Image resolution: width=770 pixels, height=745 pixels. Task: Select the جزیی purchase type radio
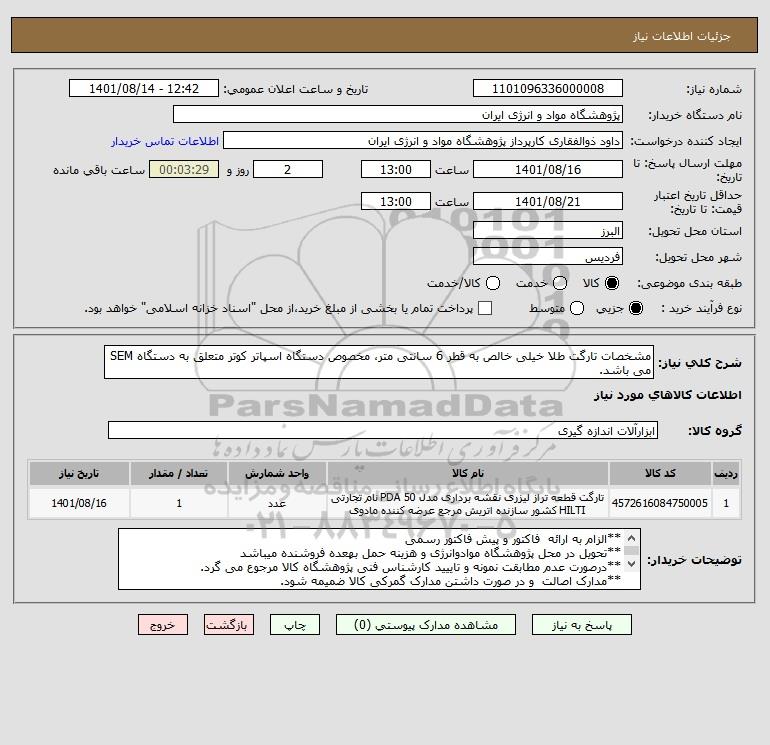click(635, 308)
